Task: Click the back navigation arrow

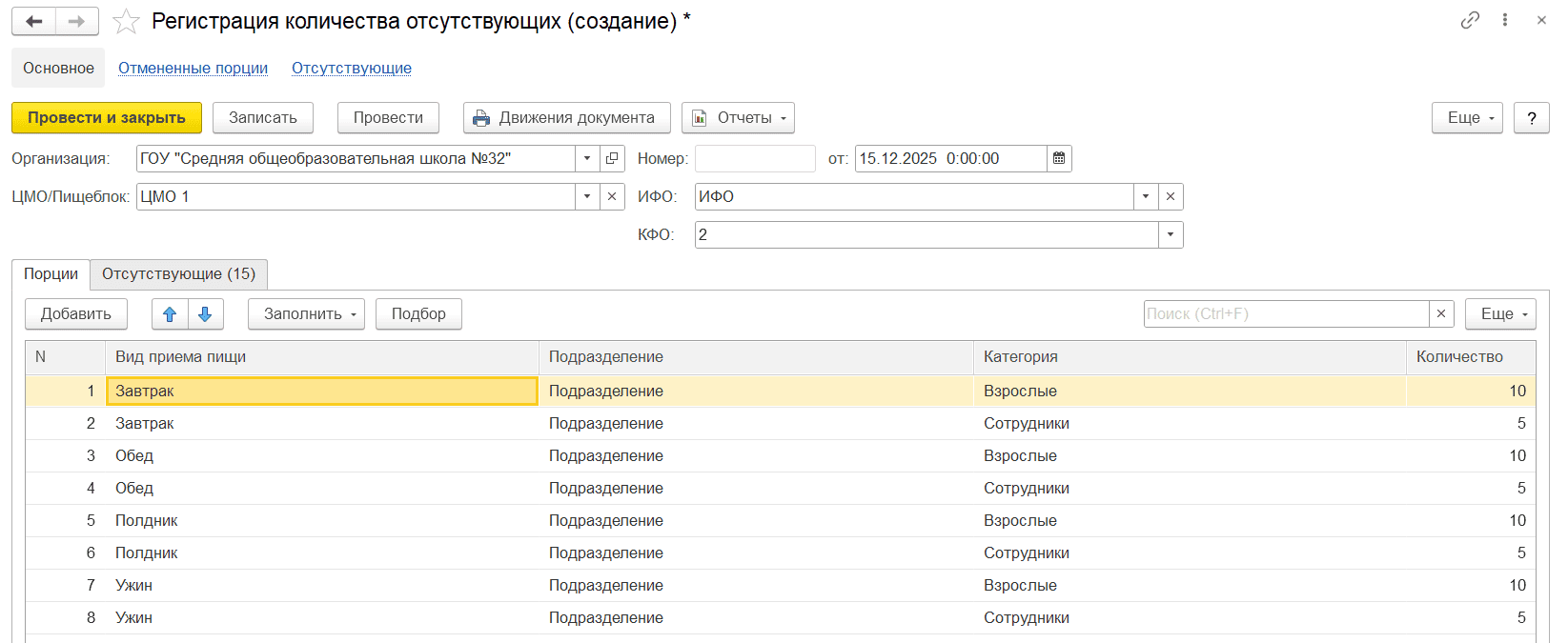Action: [34, 21]
